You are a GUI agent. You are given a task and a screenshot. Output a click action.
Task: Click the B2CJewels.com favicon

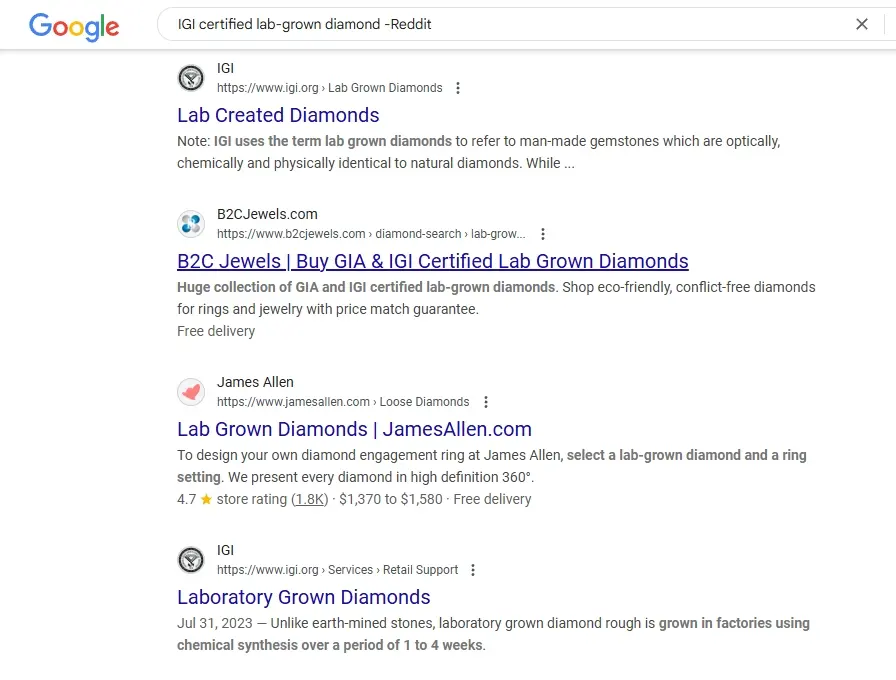(x=191, y=223)
